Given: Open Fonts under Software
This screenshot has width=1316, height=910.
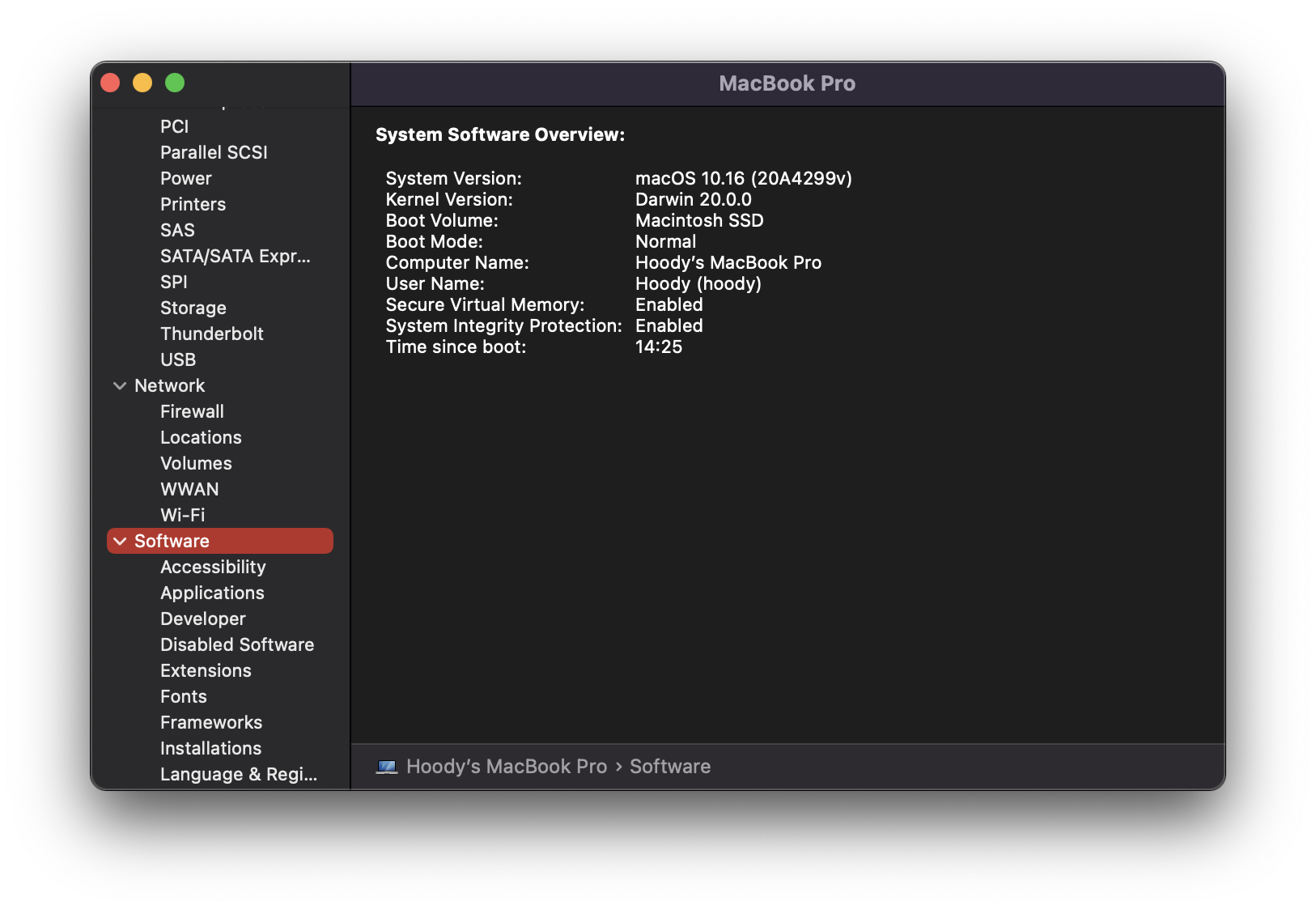Looking at the screenshot, I should click(x=183, y=696).
